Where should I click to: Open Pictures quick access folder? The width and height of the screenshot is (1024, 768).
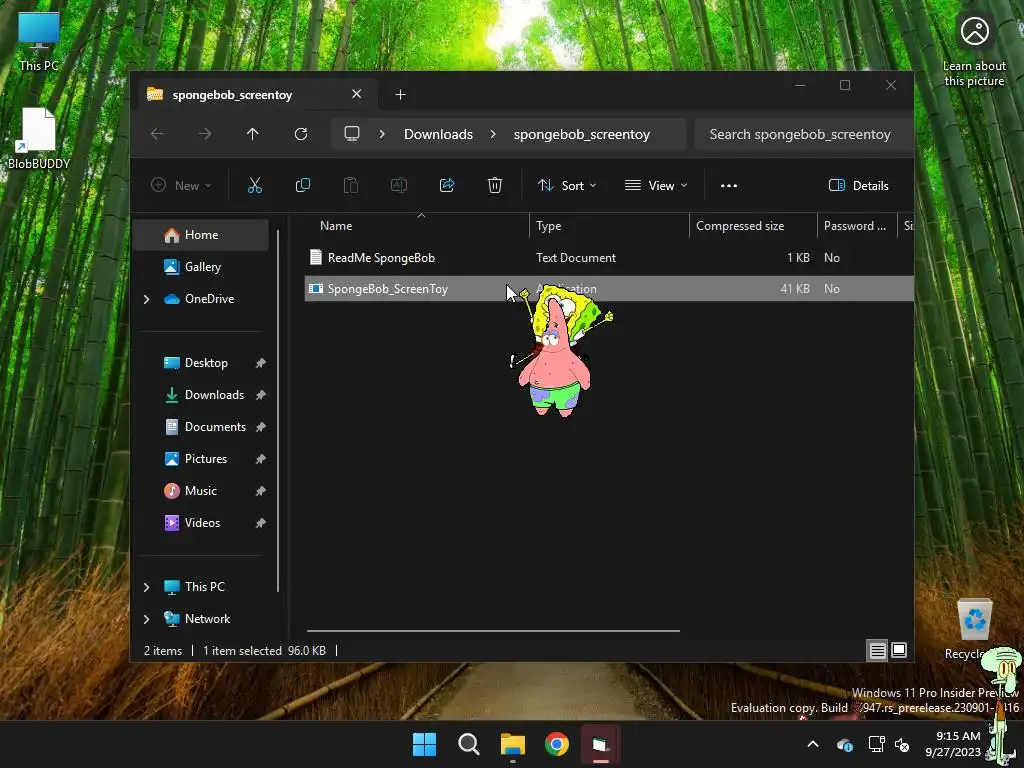pos(205,459)
